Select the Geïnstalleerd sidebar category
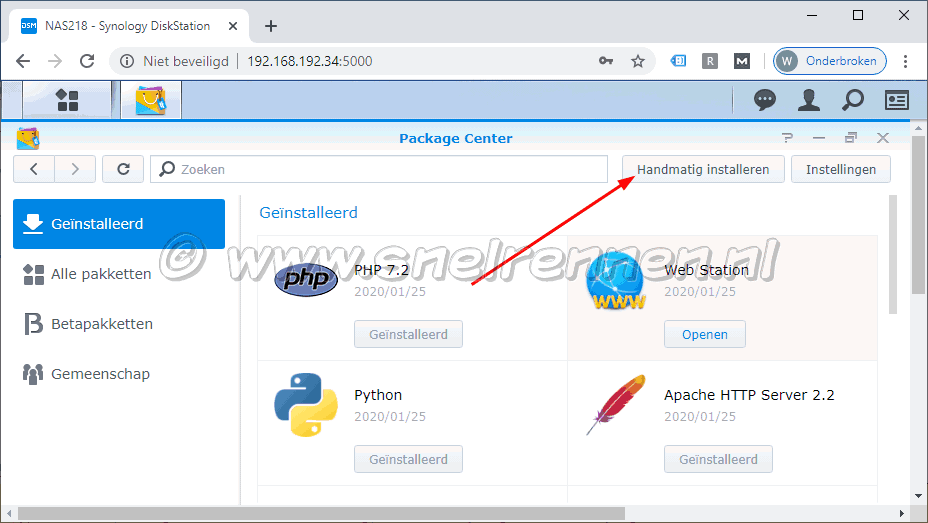Image resolution: width=928 pixels, height=523 pixels. click(119, 224)
